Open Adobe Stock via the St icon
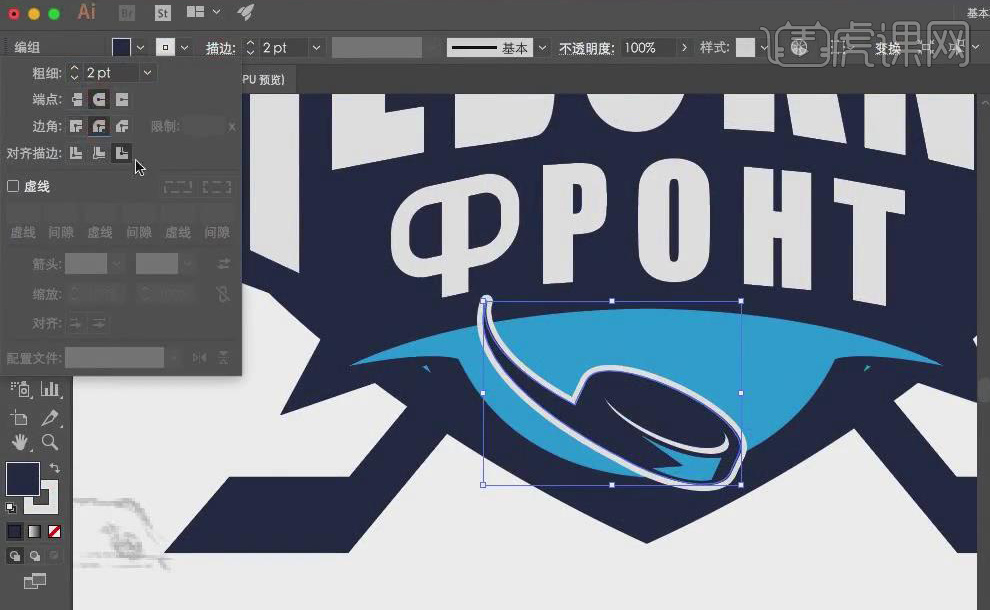 163,13
